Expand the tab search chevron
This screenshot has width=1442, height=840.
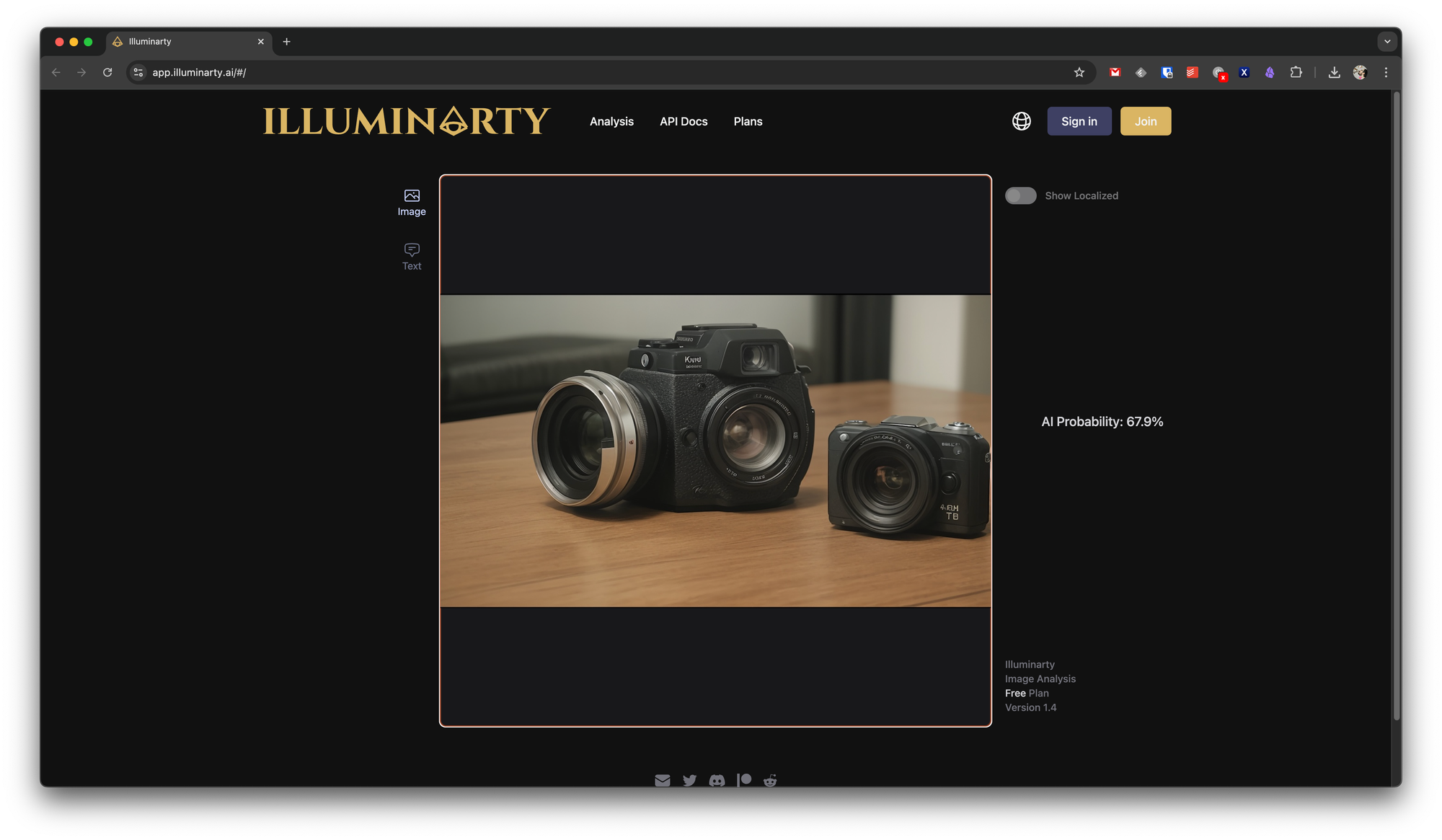pyautogui.click(x=1386, y=42)
